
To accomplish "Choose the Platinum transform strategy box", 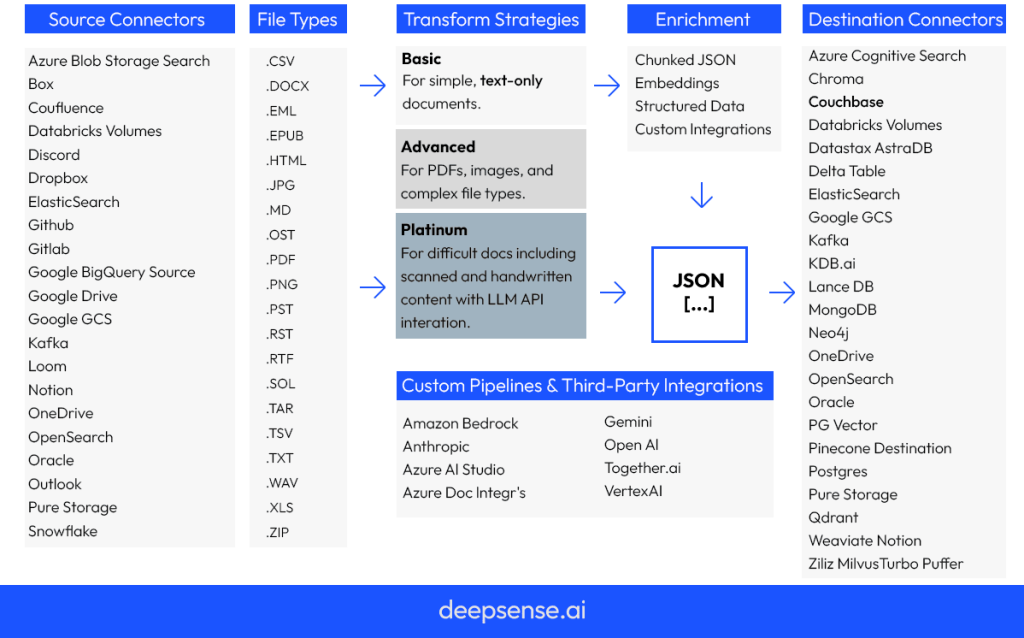I will click(x=490, y=276).
